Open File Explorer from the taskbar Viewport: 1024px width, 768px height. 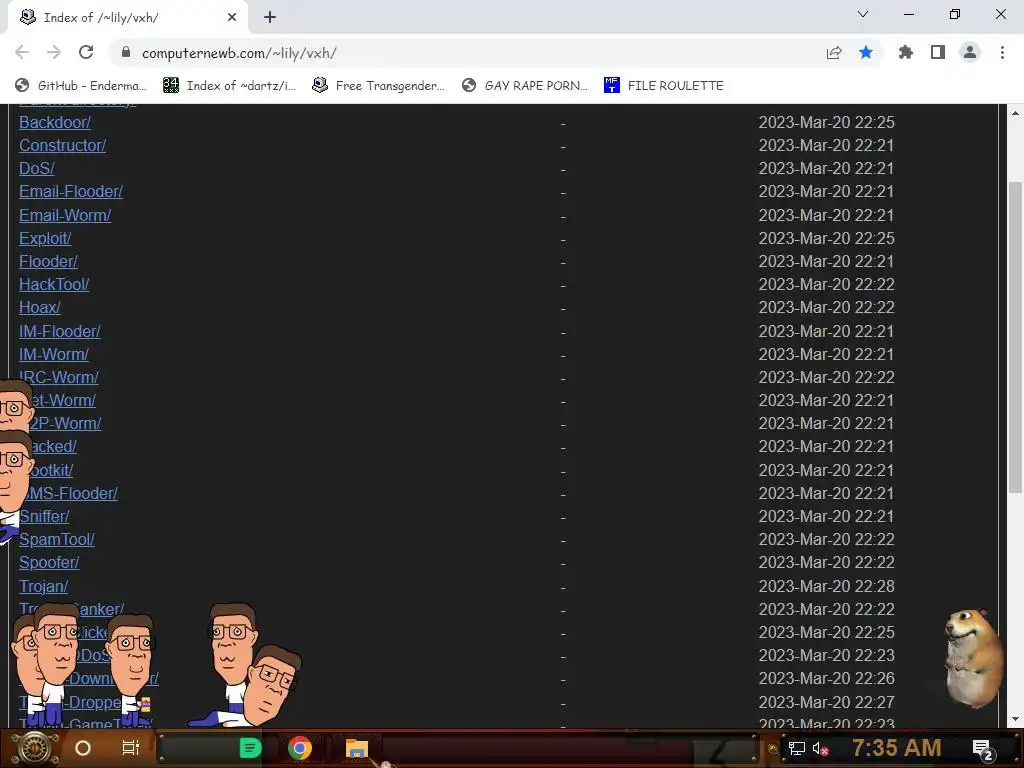pos(357,748)
